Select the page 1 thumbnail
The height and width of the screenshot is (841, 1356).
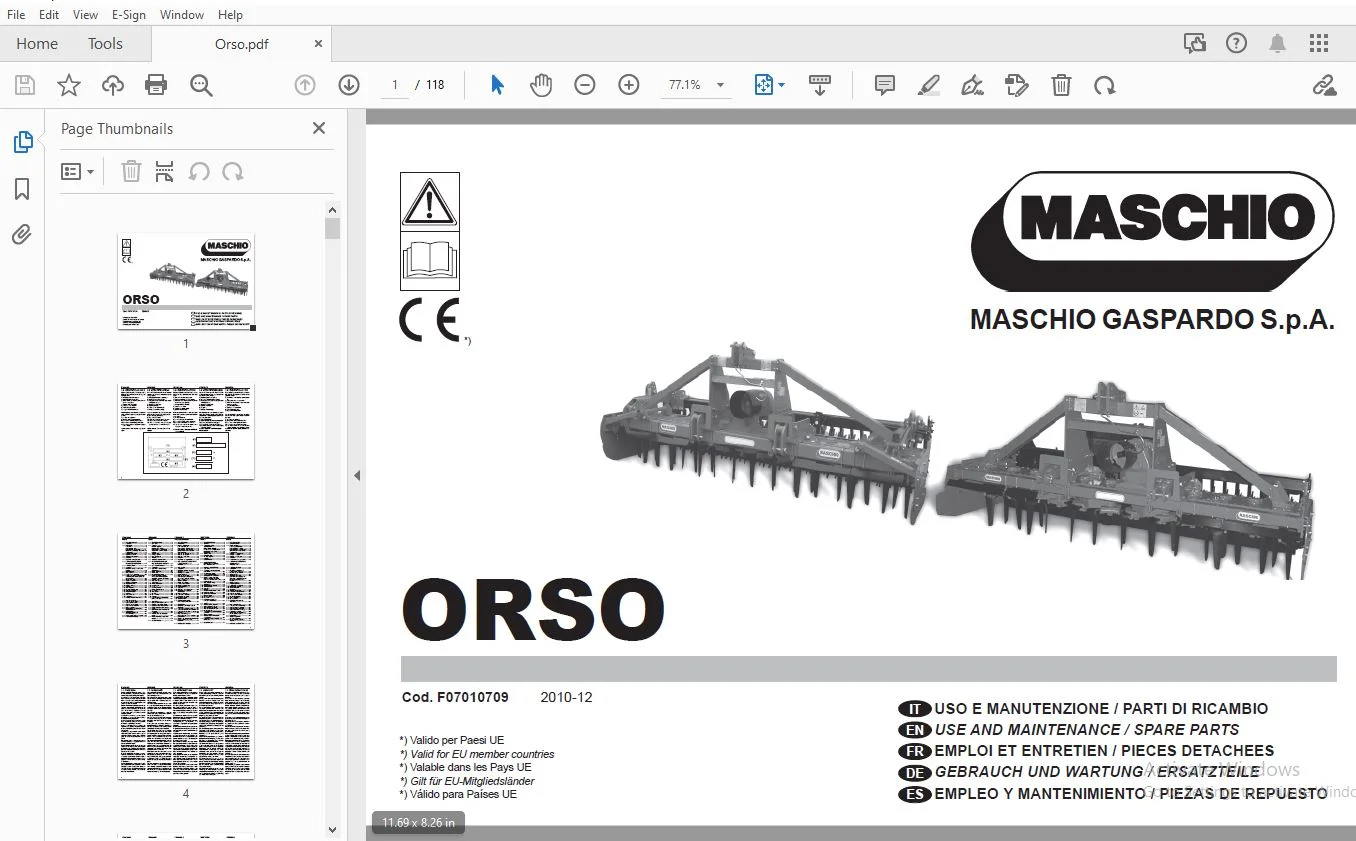[x=186, y=281]
